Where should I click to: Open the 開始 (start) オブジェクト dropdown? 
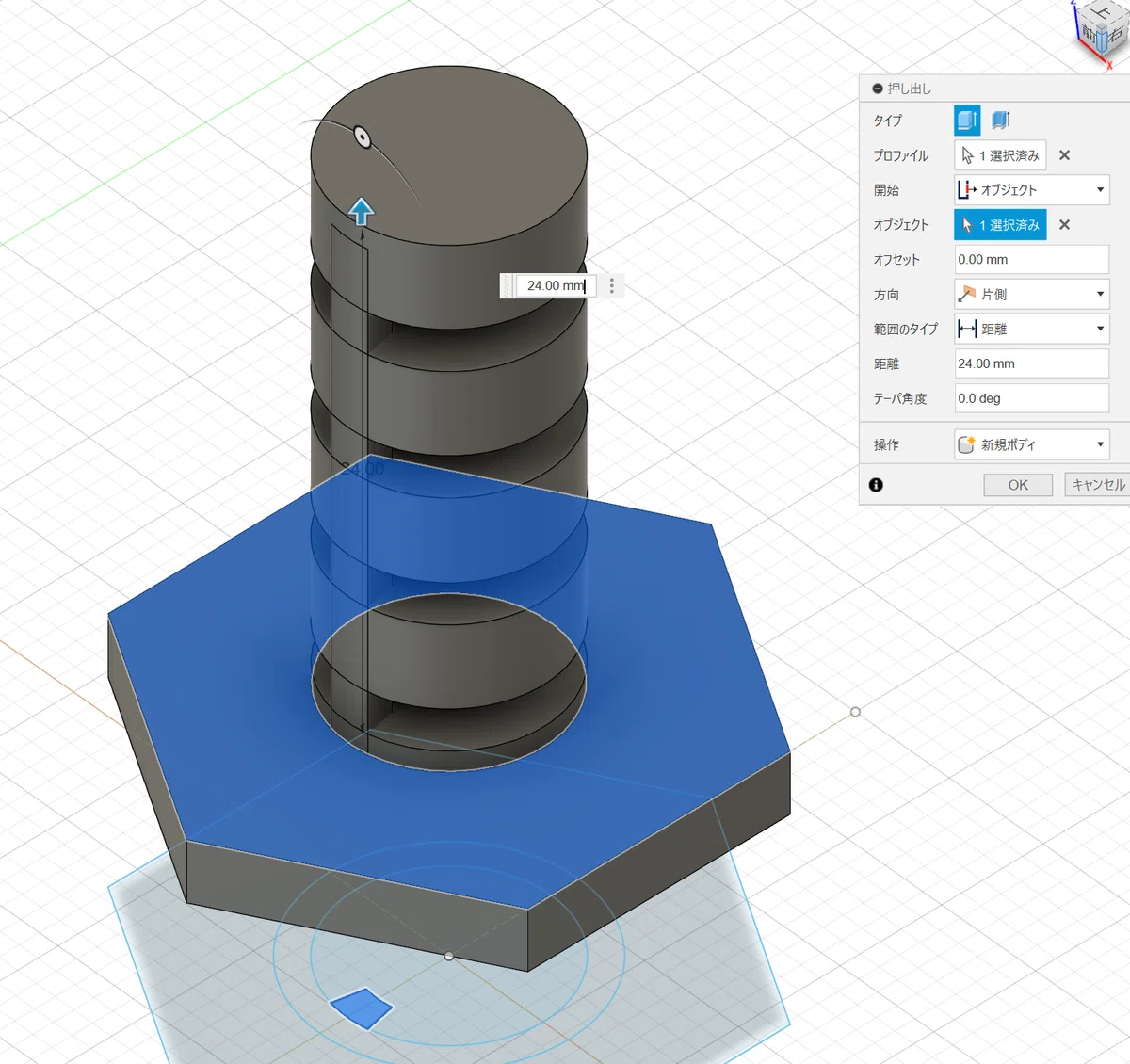point(1032,190)
